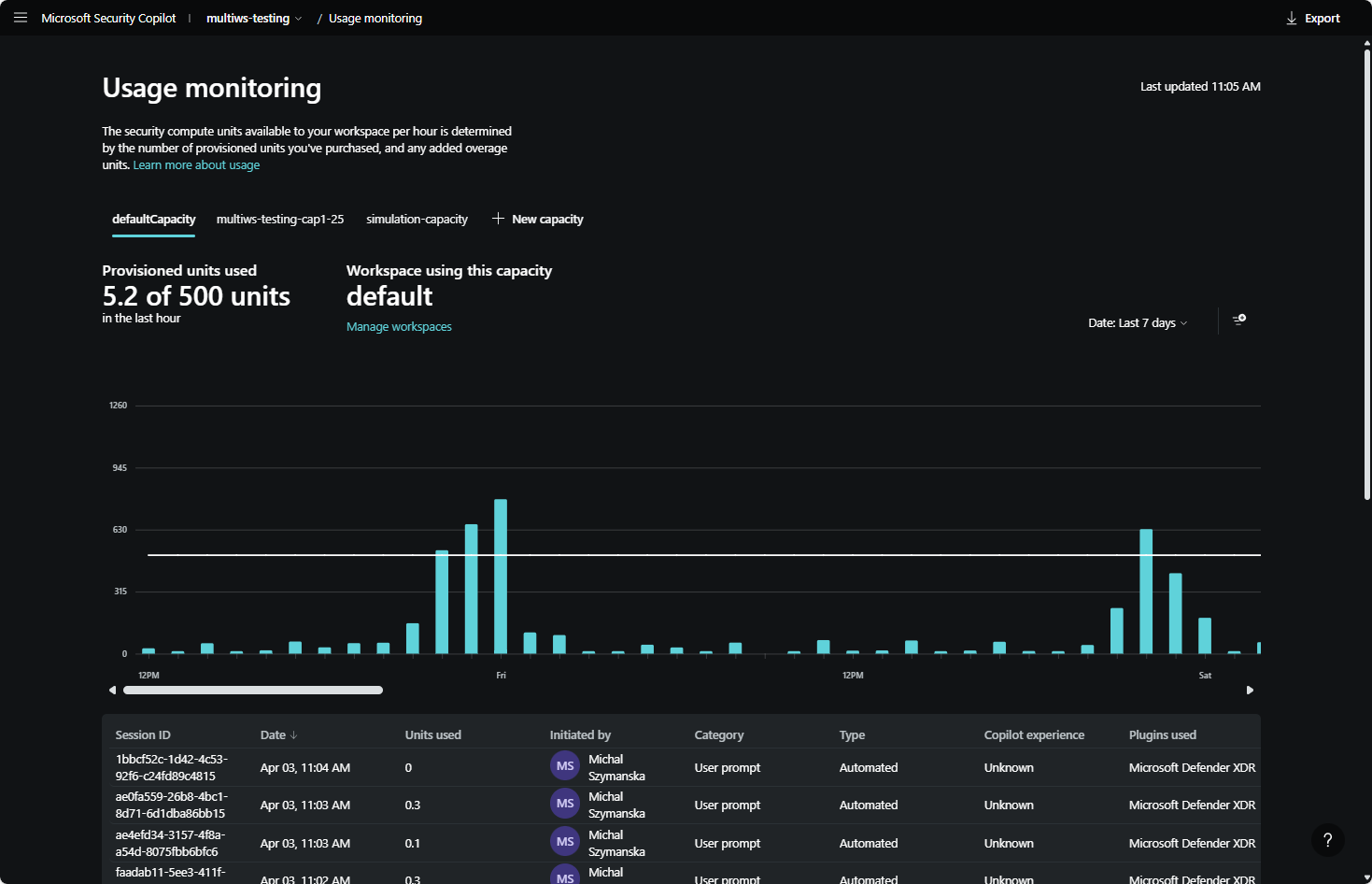The width and height of the screenshot is (1372, 884).
Task: Click Microsoft Security Copilot title
Action: 108,19
